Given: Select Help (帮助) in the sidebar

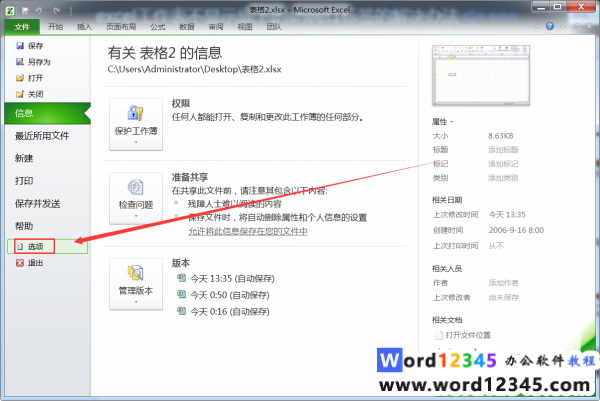Looking at the screenshot, I should 24,226.
